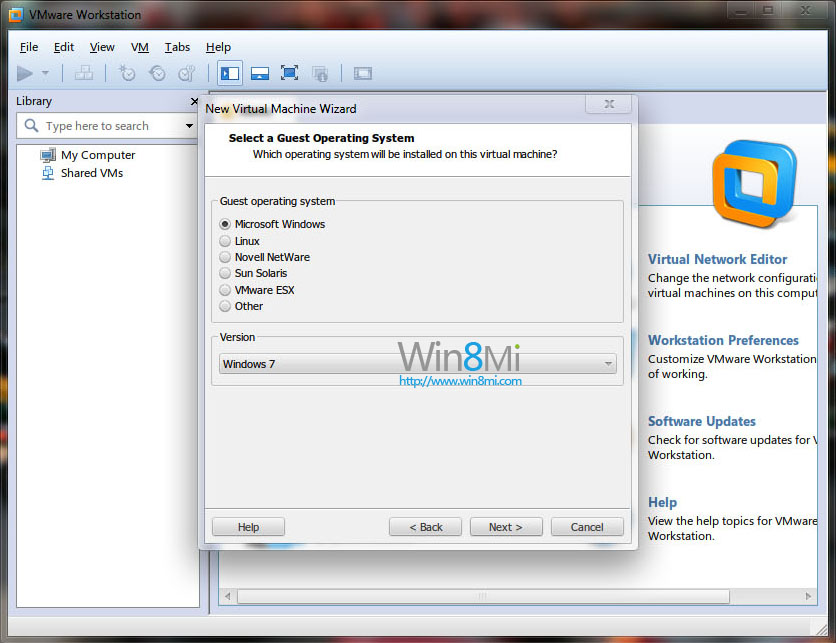This screenshot has width=836, height=643.
Task: Select My Computer in library tree
Action: (x=98, y=155)
